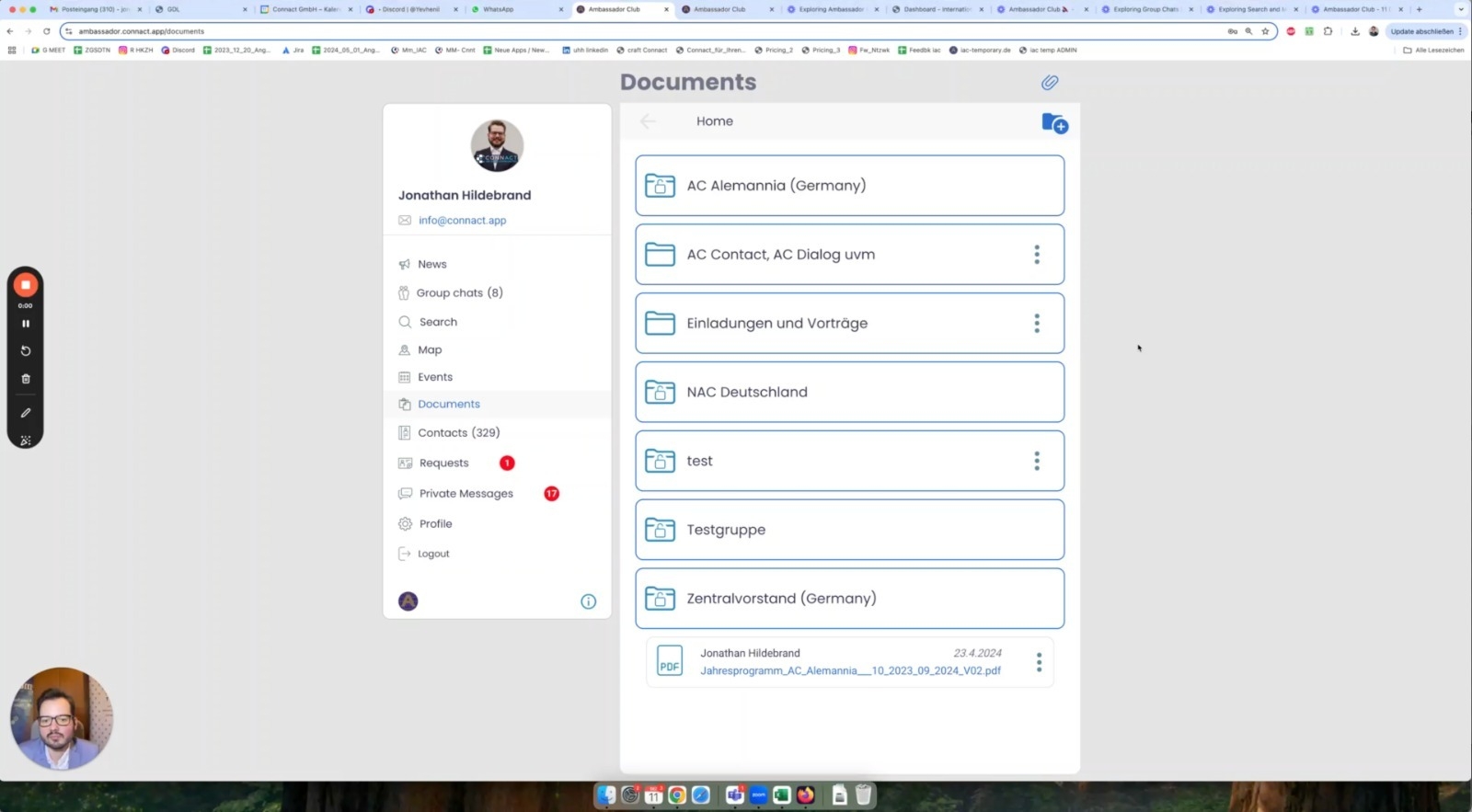Open the AC Contact, AC Dialog uvm folder
Image resolution: width=1472 pixels, height=812 pixels.
click(x=849, y=255)
